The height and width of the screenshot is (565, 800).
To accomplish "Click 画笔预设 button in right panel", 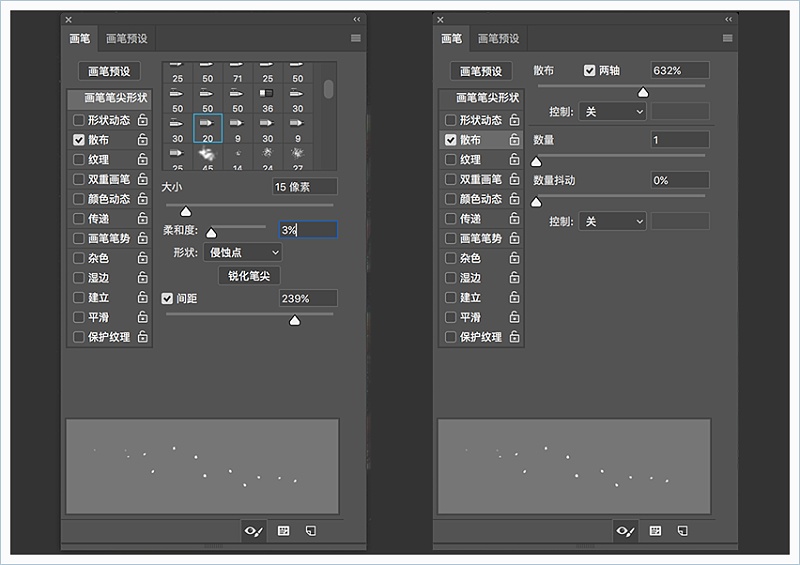I will [x=481, y=71].
